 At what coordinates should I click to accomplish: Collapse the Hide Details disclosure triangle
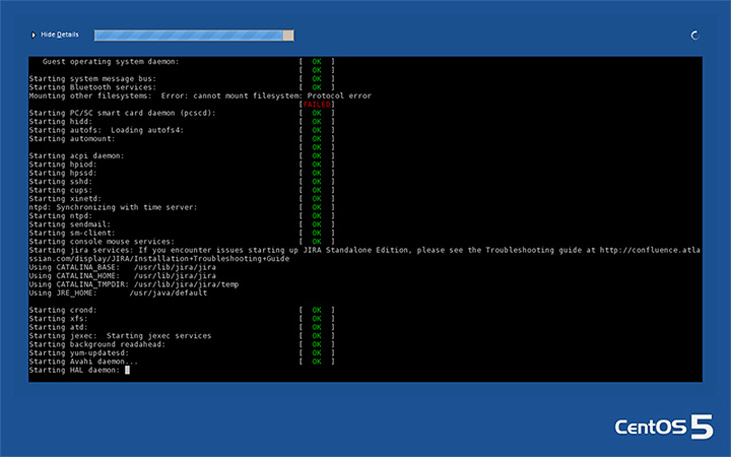pos(33,35)
